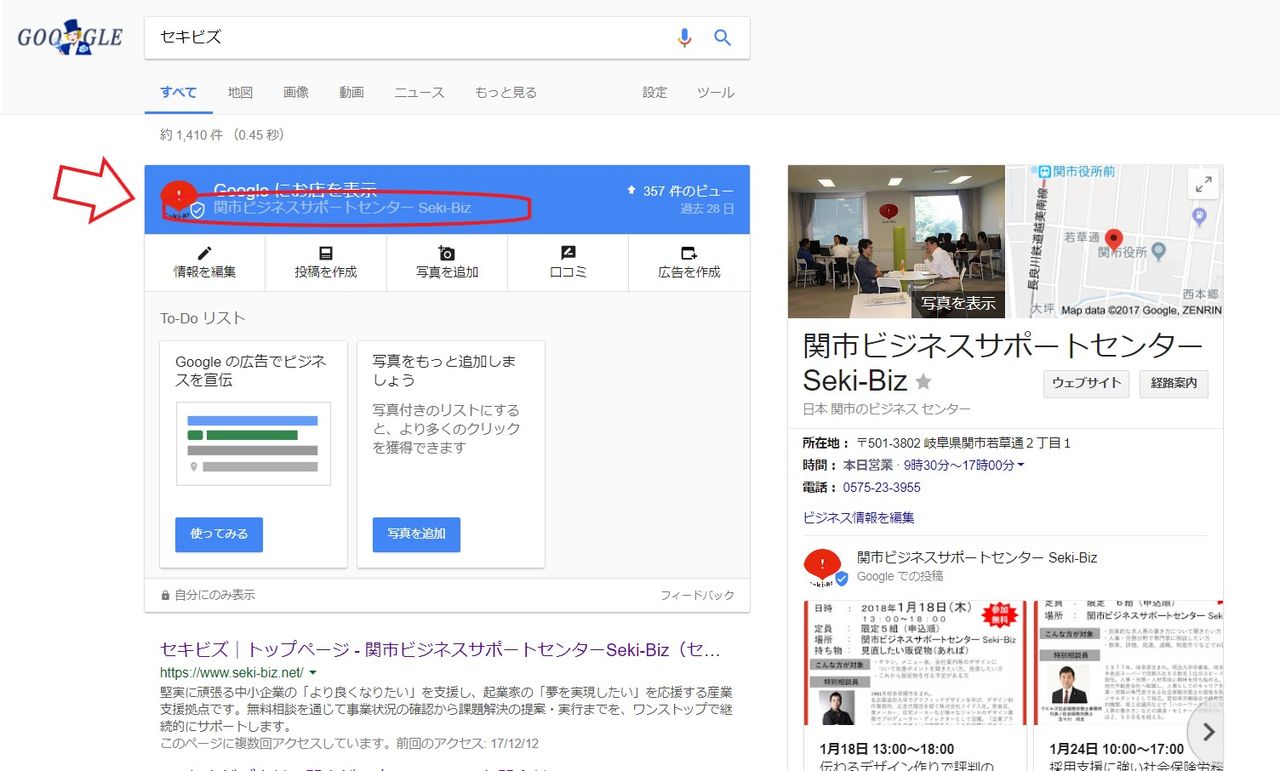Click the camera icon for 写真を追加
Image resolution: width=1280 pixels, height=771 pixels.
coord(447,253)
